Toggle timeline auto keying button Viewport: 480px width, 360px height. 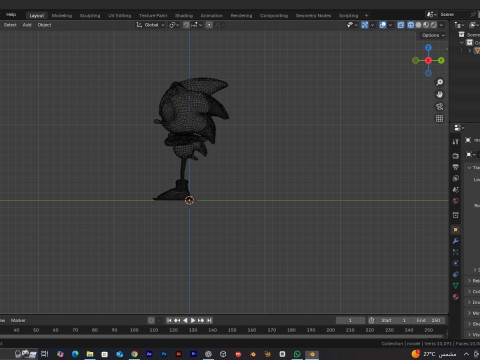click(151, 320)
